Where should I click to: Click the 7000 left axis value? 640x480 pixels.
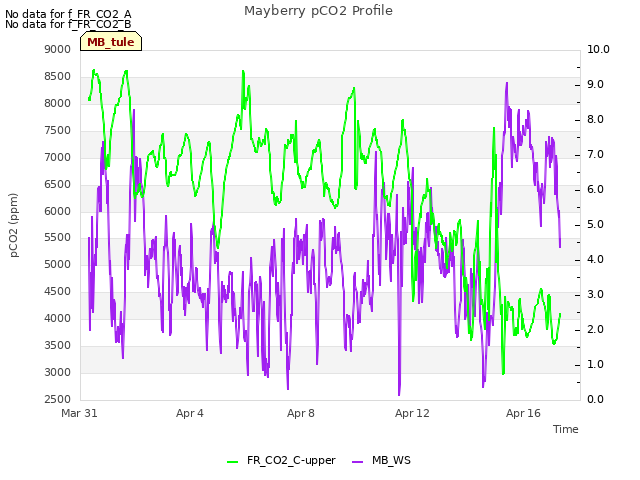point(58,157)
